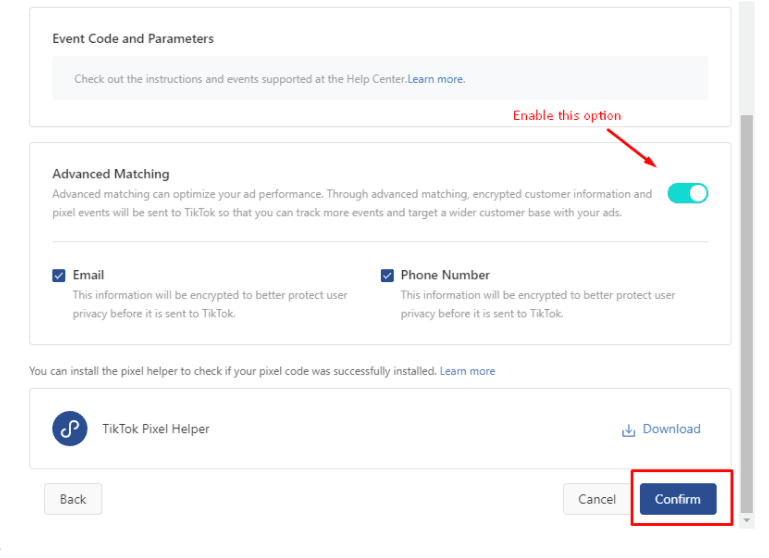The height and width of the screenshot is (558, 769).
Task: Click the Phone Number label text
Action: pos(445,275)
